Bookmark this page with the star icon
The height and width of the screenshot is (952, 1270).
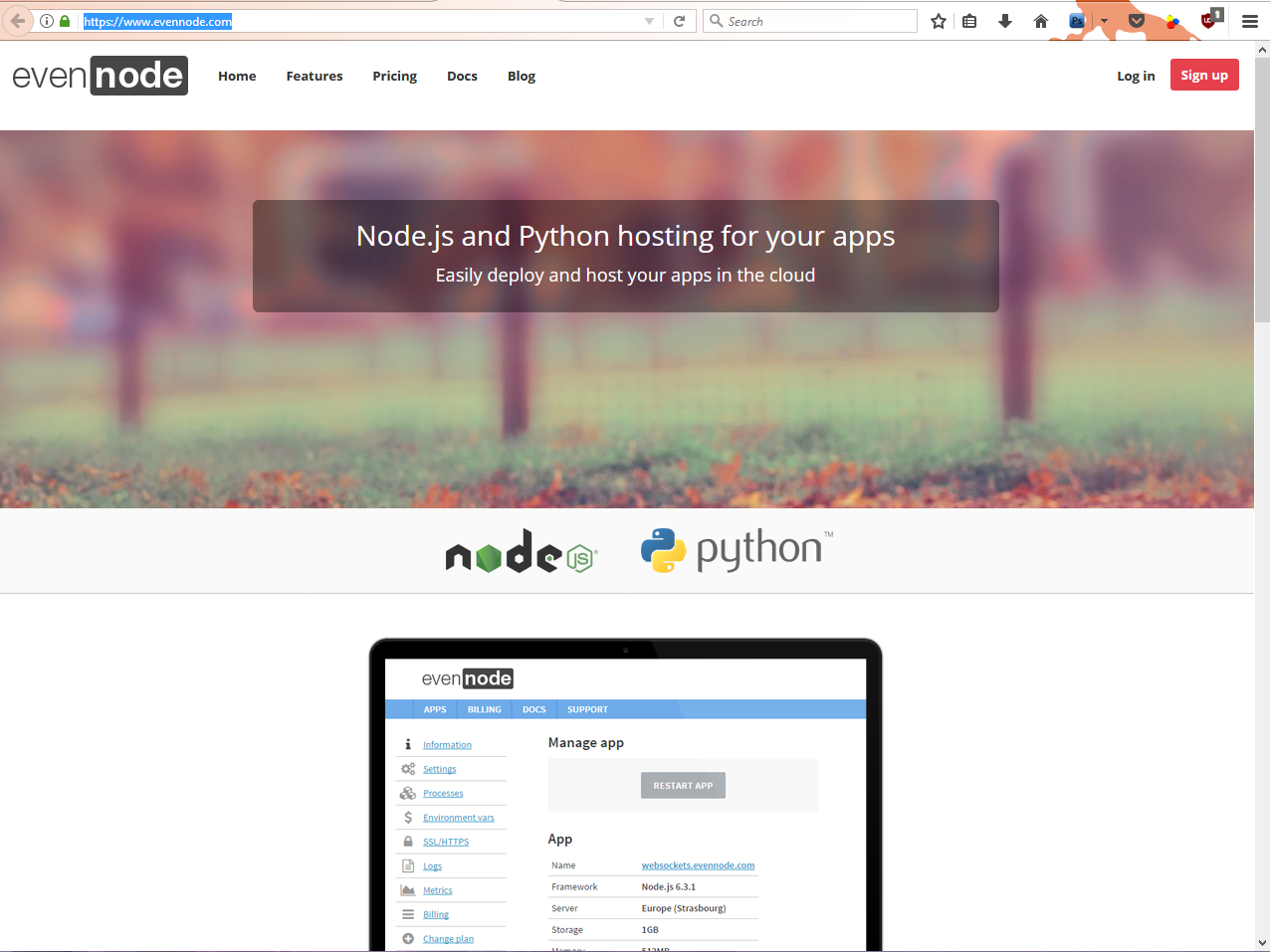tap(938, 21)
